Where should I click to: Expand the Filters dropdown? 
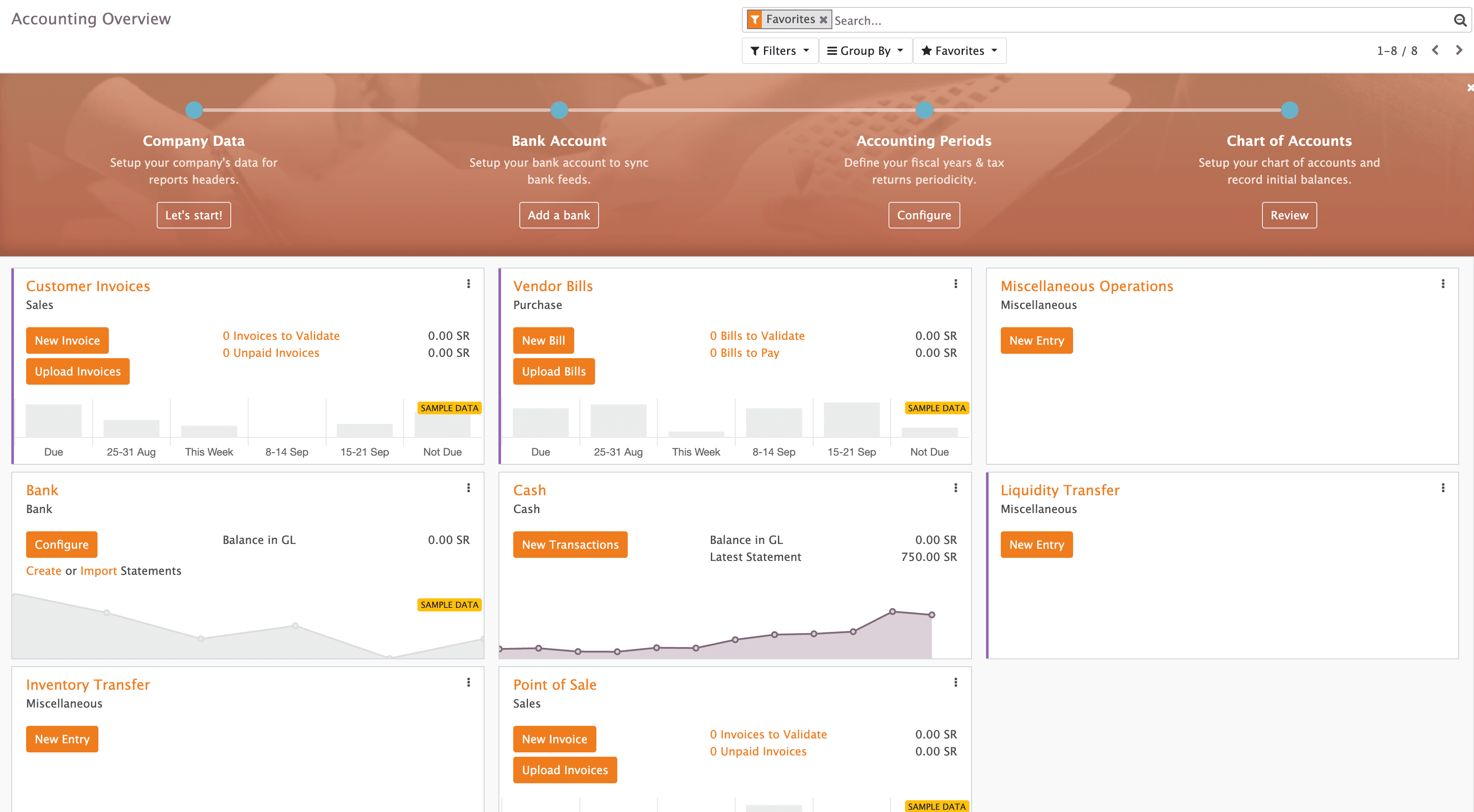[x=779, y=51]
